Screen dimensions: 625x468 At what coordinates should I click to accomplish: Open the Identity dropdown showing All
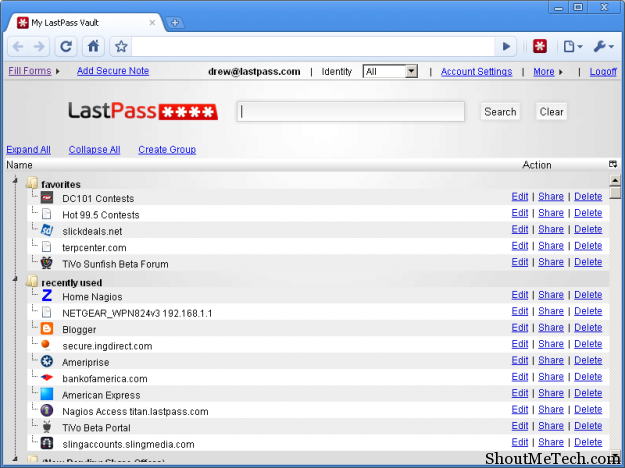390,72
